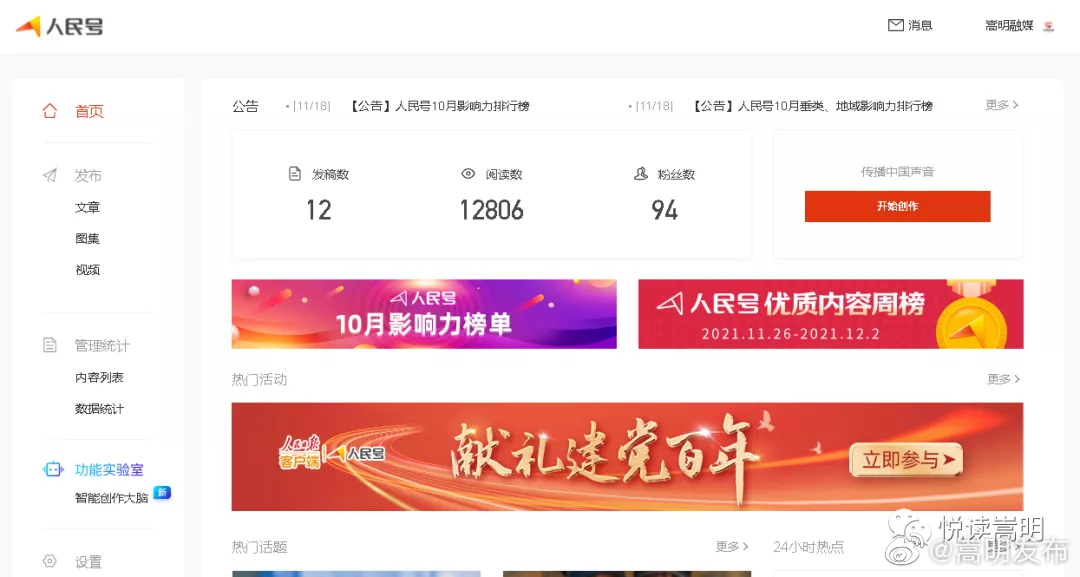
Task: Open the 消息 envelope icon
Action: [895, 25]
